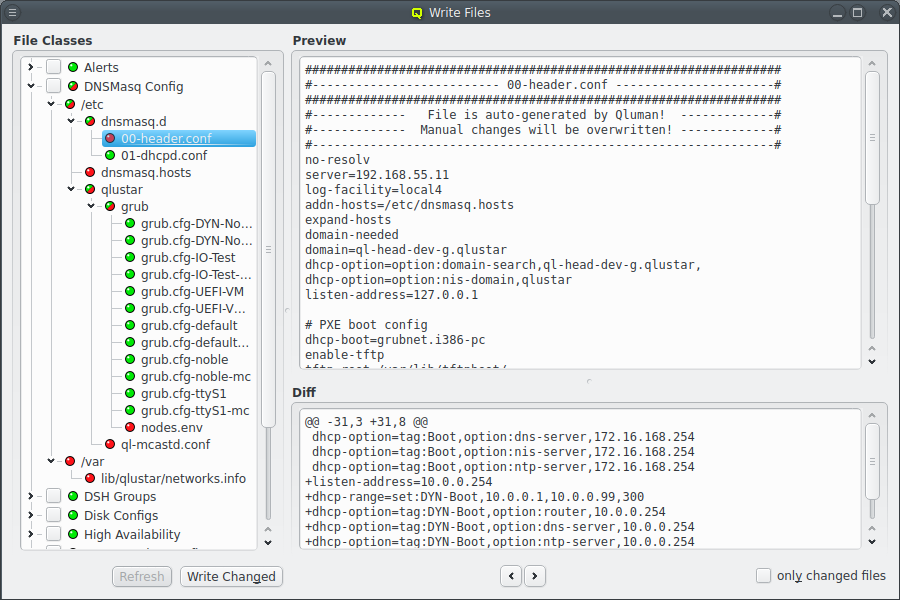Image resolution: width=900 pixels, height=600 pixels.
Task: Click the status dot beside dnsmasq.d
Action: pyautogui.click(x=90, y=121)
